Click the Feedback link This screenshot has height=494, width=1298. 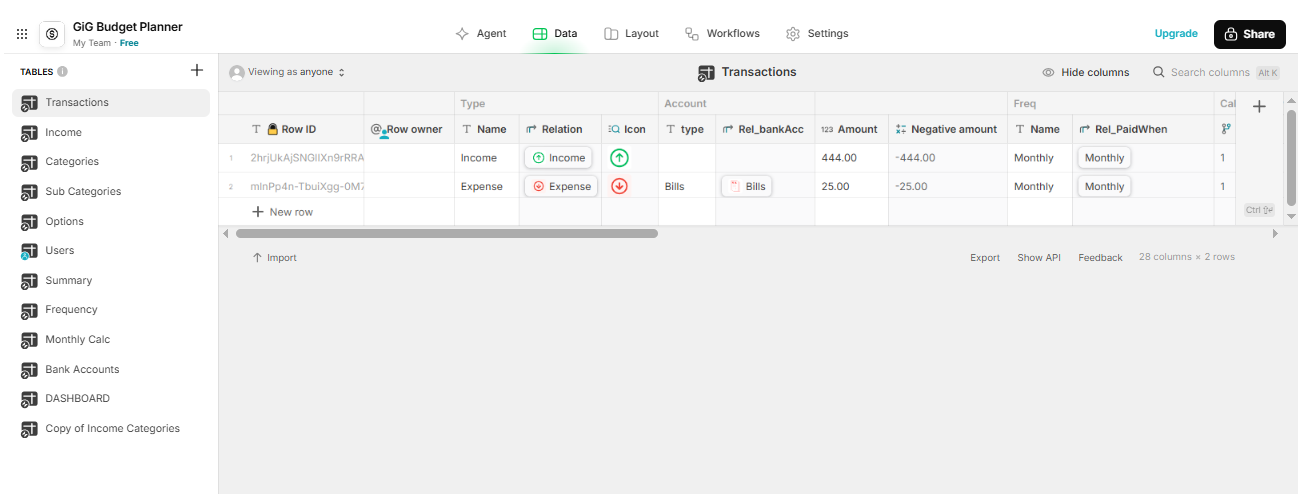pyautogui.click(x=1100, y=257)
